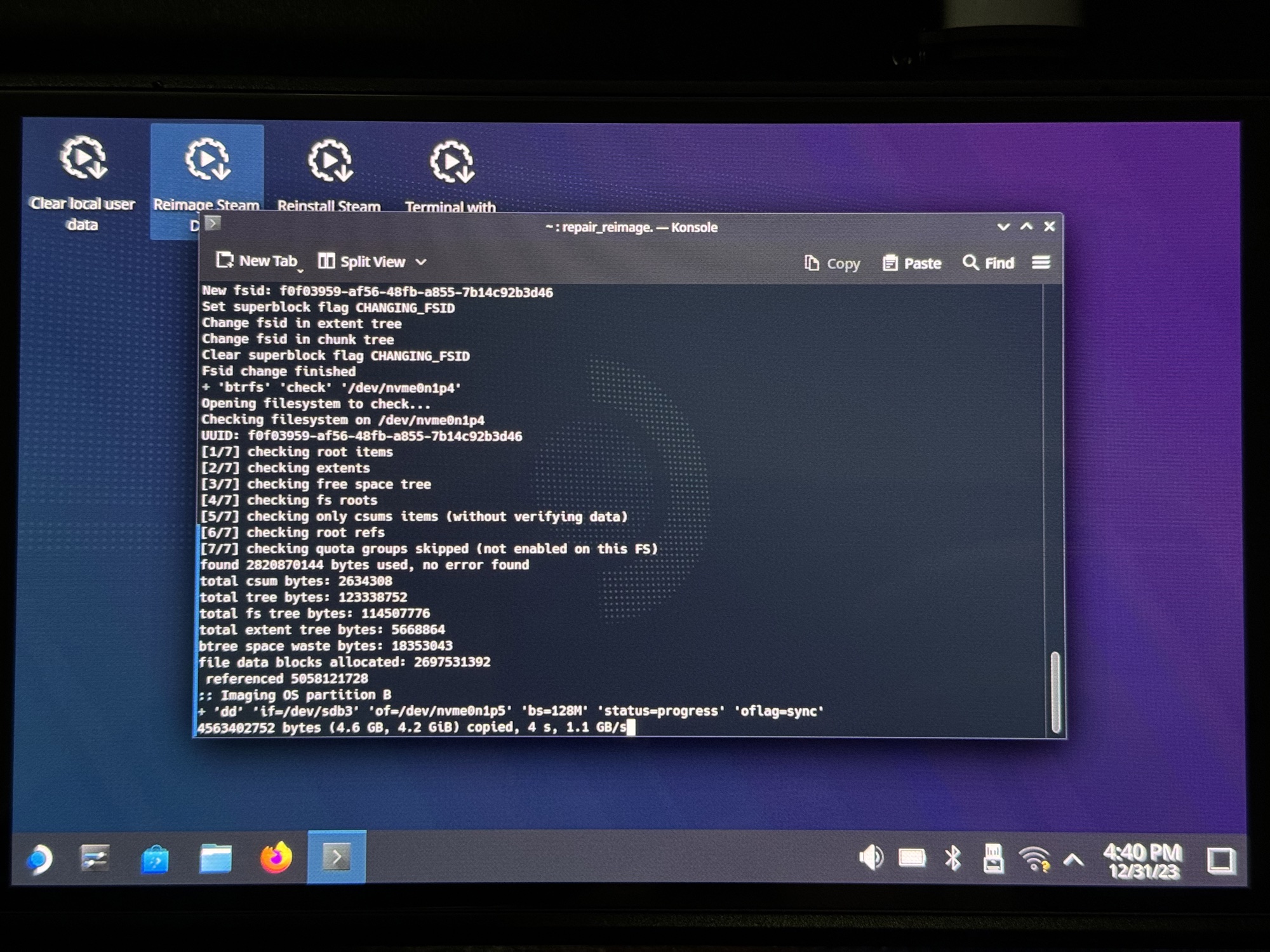Launch Discover software store from taskbar
1270x952 pixels.
coord(155,859)
